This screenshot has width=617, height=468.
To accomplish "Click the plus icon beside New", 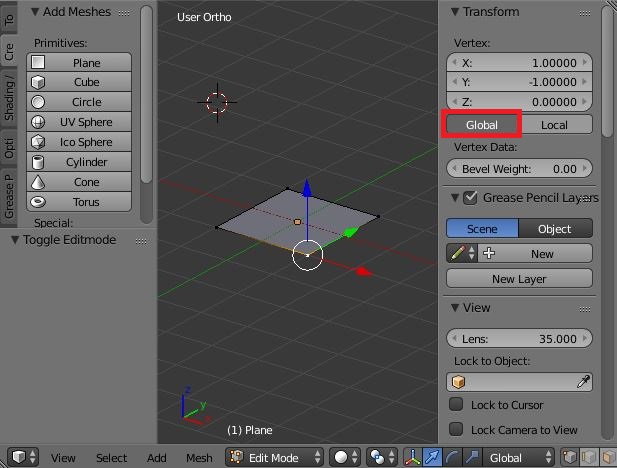I will (489, 253).
